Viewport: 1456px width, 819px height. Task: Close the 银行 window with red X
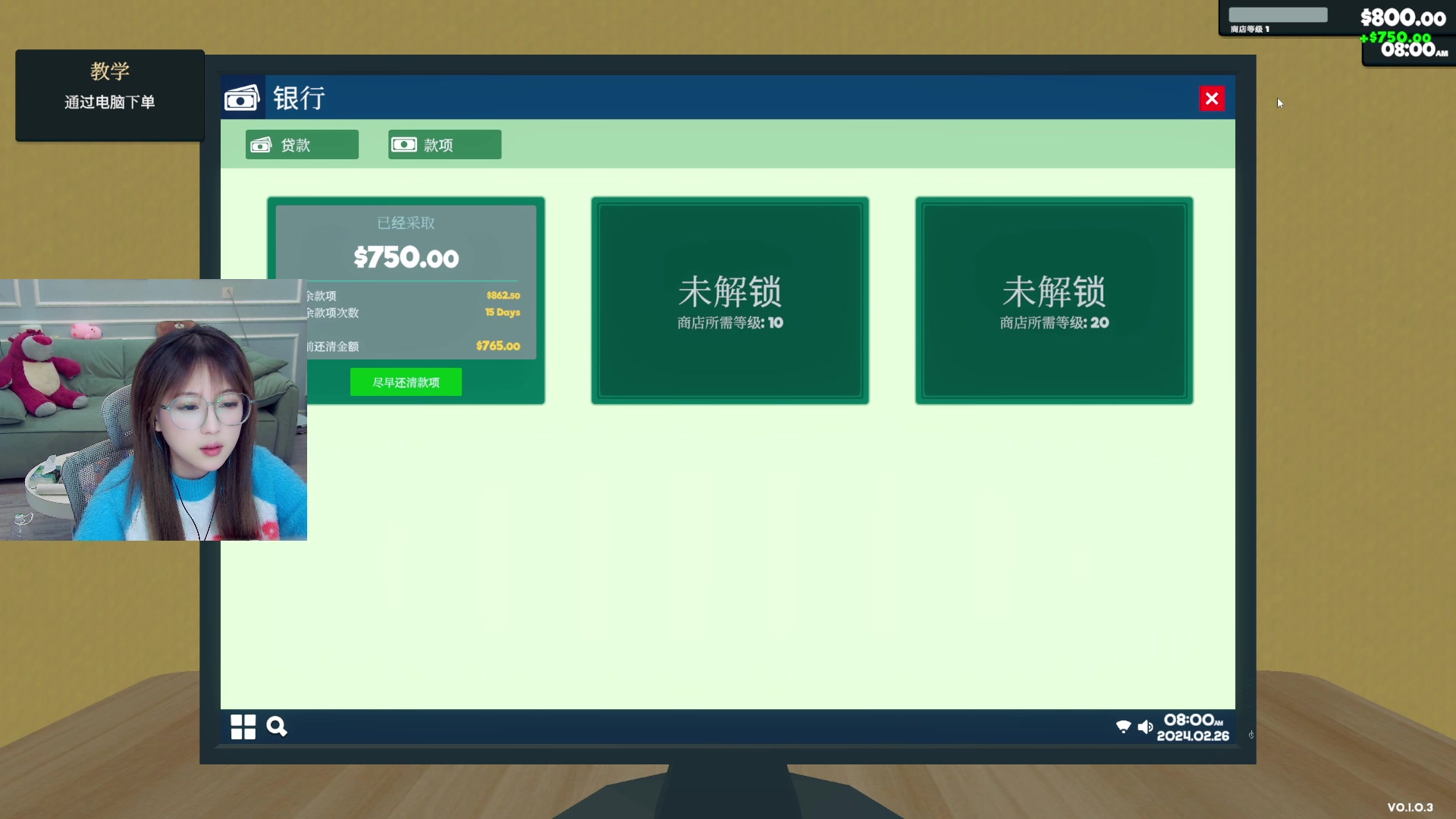click(1212, 98)
